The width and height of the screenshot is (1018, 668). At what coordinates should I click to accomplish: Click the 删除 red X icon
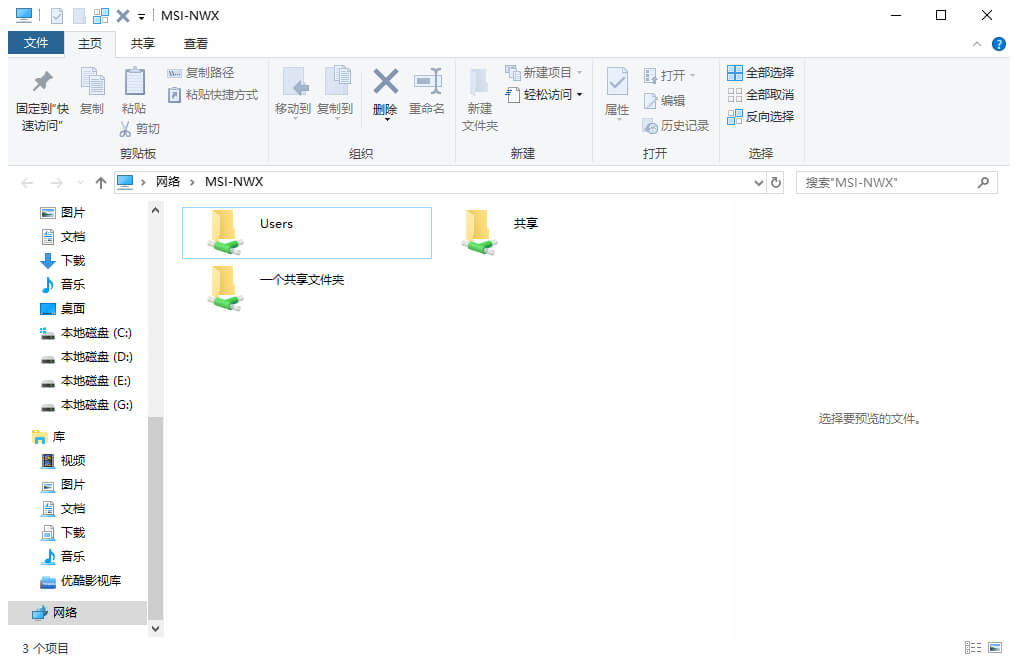pyautogui.click(x=385, y=82)
